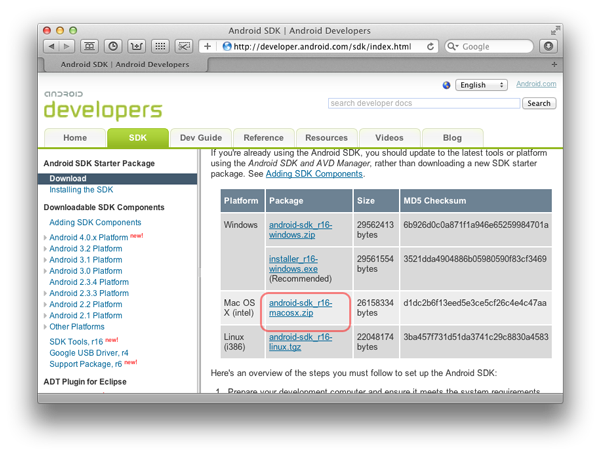
Task: Click the Search button for developer docs
Action: [539, 103]
